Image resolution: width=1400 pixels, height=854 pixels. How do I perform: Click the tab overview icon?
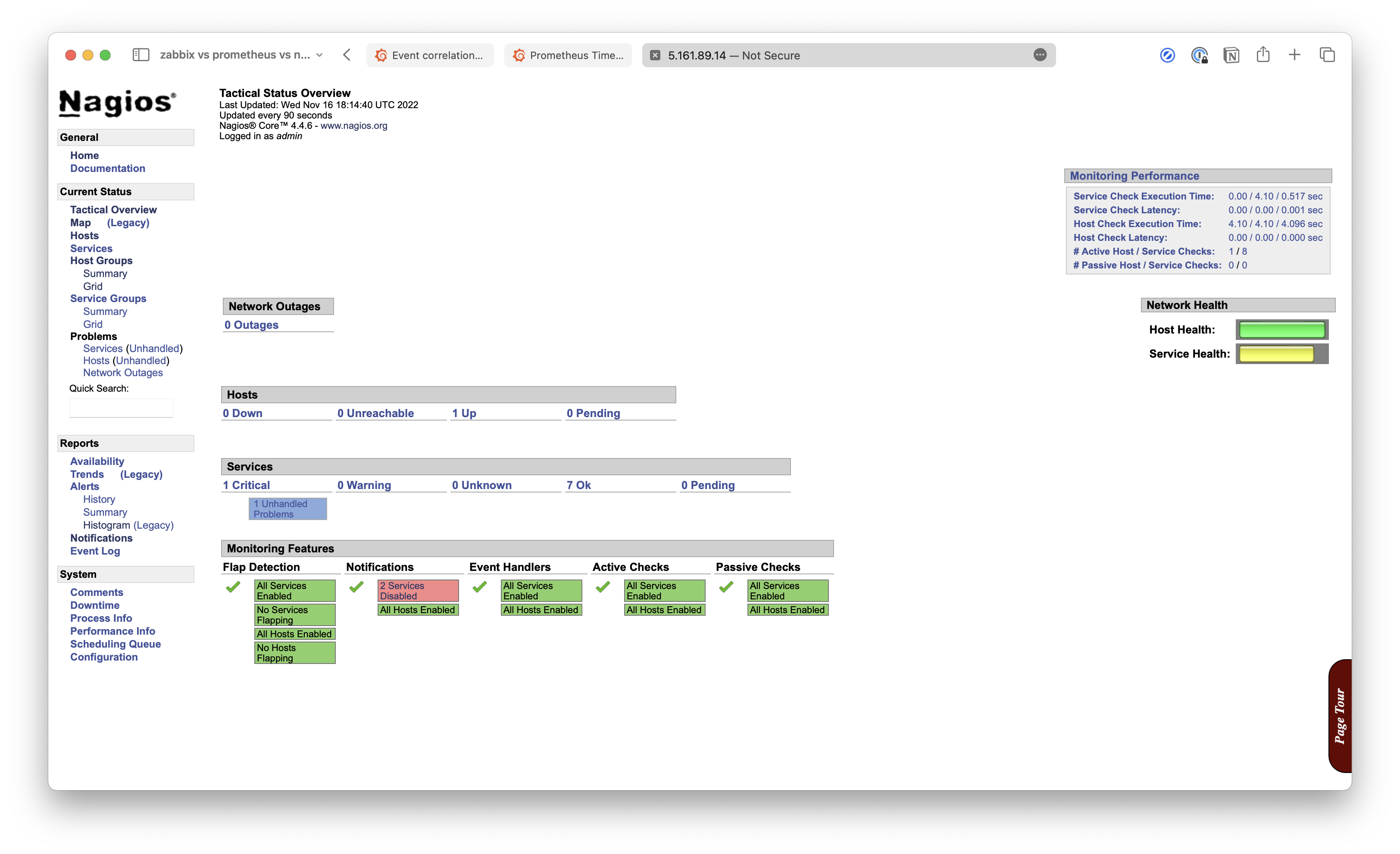pyautogui.click(x=1328, y=55)
